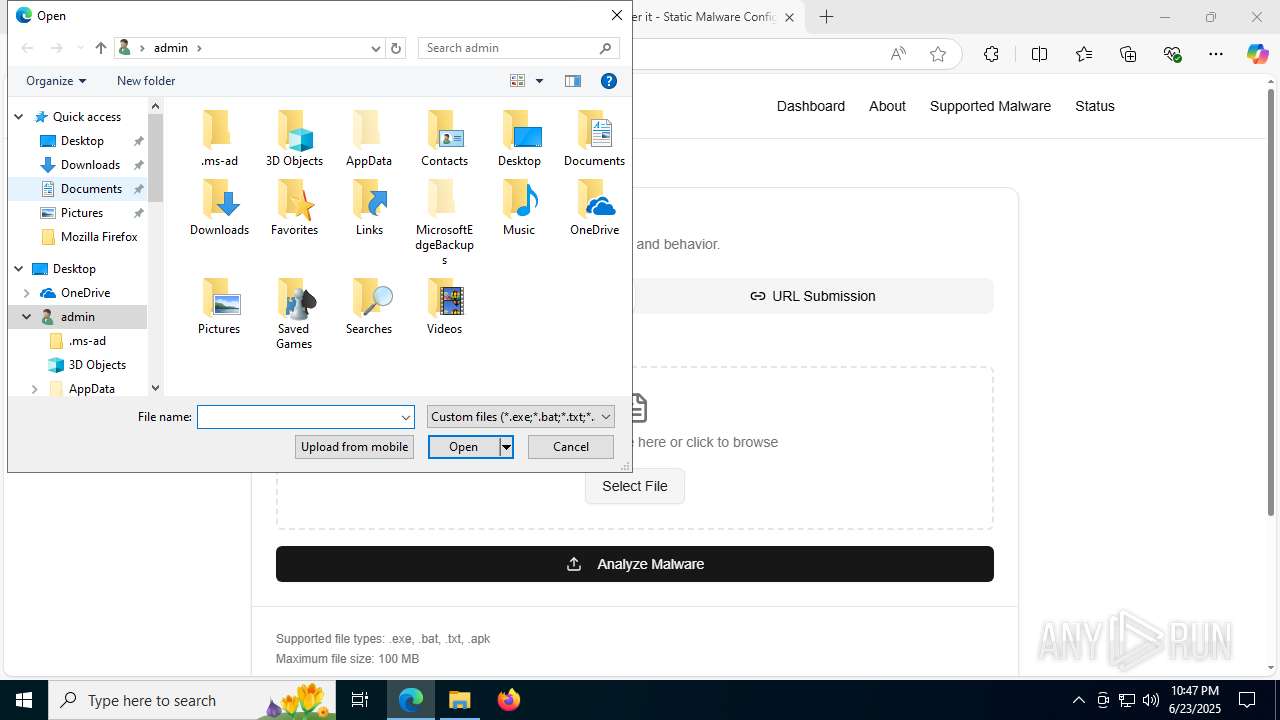This screenshot has height=720, width=1280.
Task: Toggle Edge split screen icon
Action: point(1039,54)
